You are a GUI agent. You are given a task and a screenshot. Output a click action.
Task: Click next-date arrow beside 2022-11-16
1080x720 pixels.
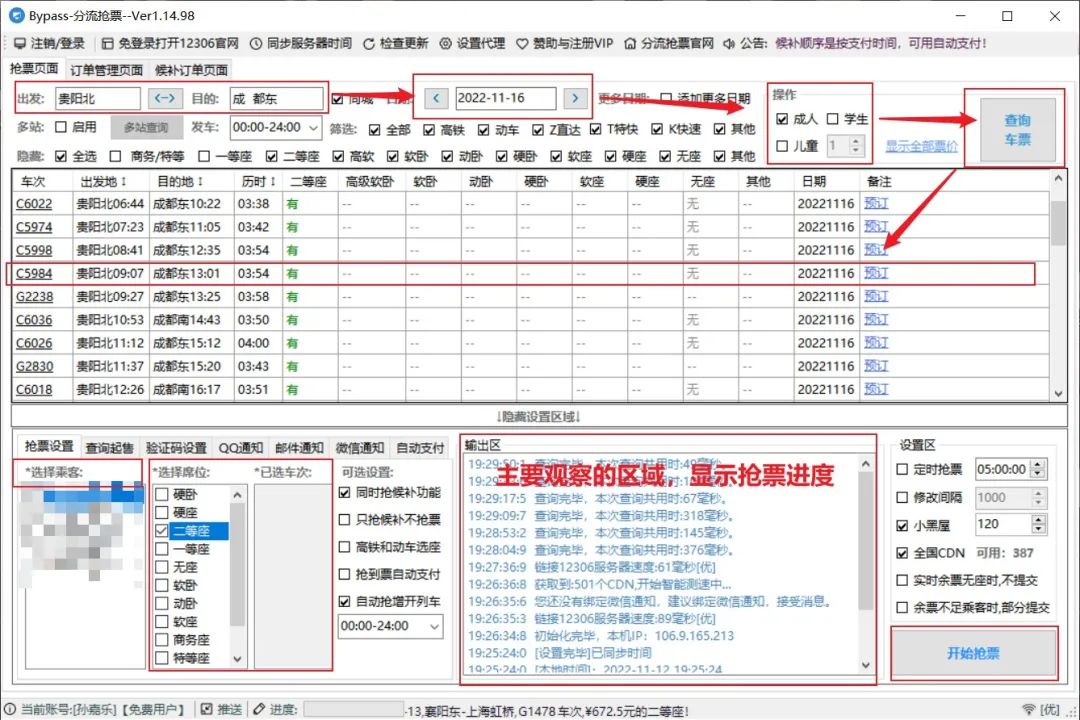click(577, 100)
